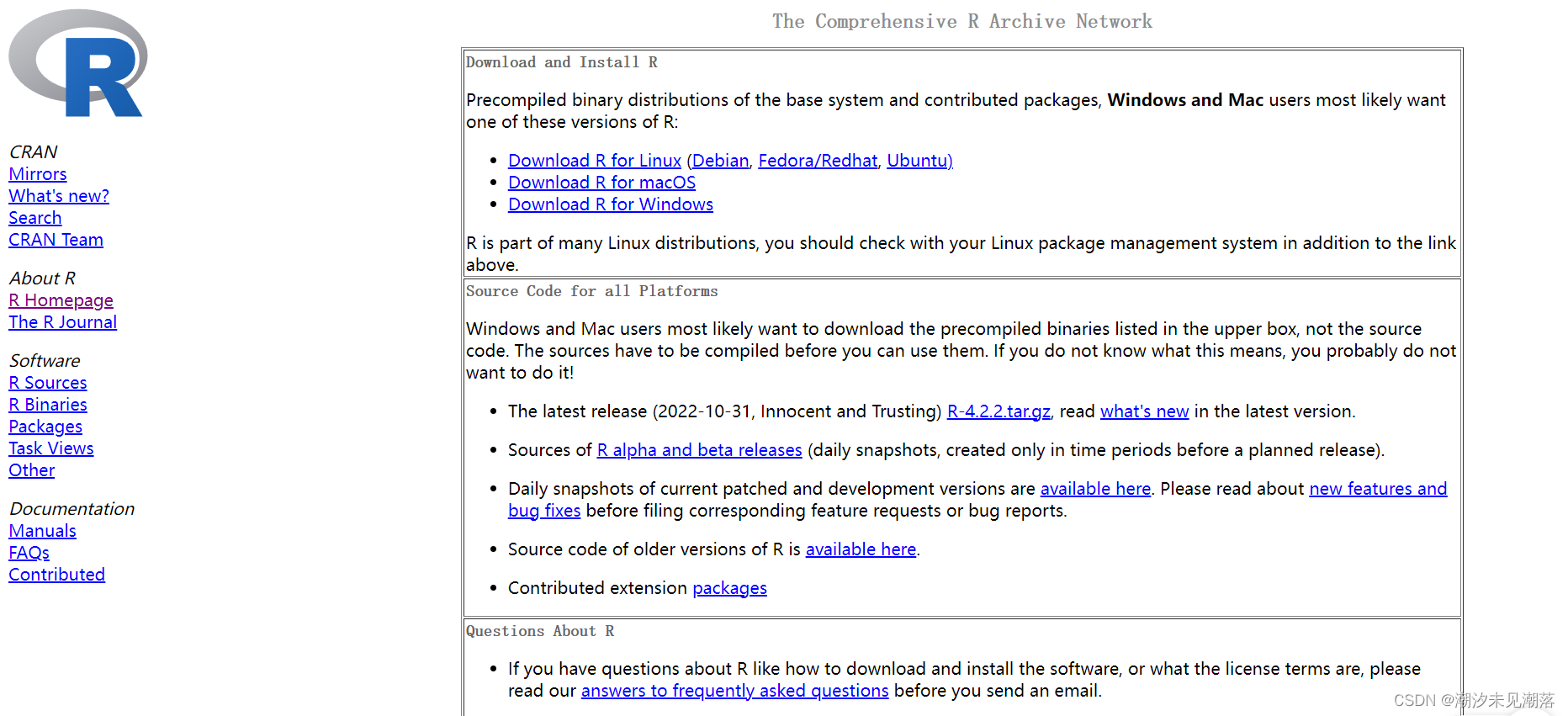Open the Ubuntu link

tap(919, 161)
